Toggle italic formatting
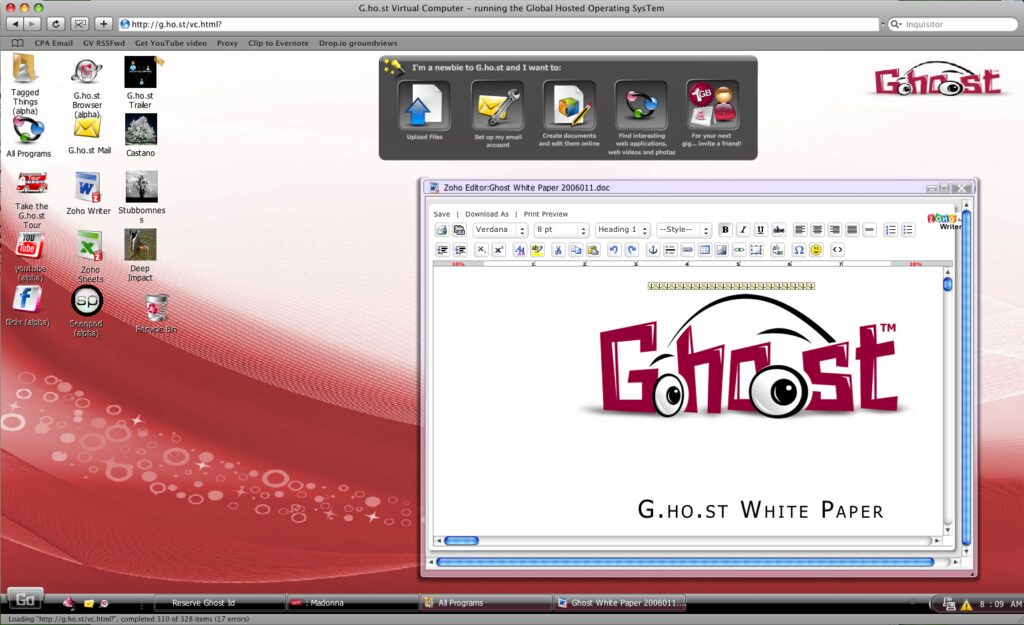 pos(743,230)
